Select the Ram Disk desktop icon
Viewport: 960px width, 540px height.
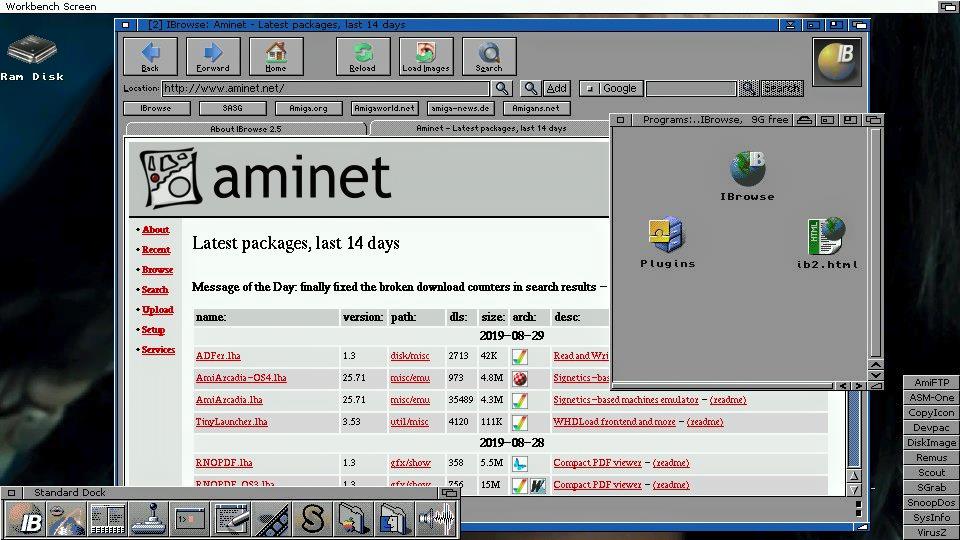pos(32,58)
